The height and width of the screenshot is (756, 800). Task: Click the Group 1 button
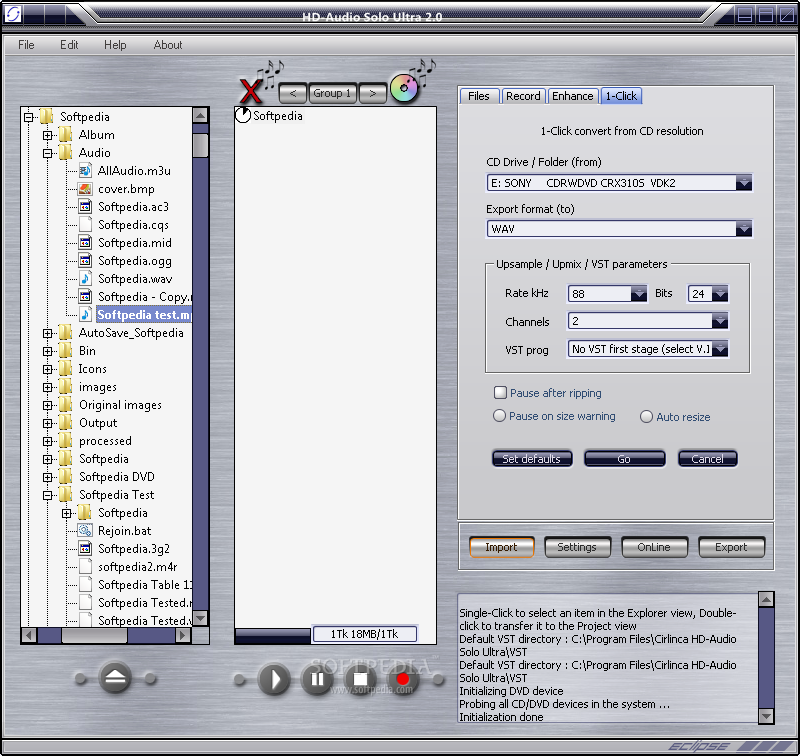point(332,93)
